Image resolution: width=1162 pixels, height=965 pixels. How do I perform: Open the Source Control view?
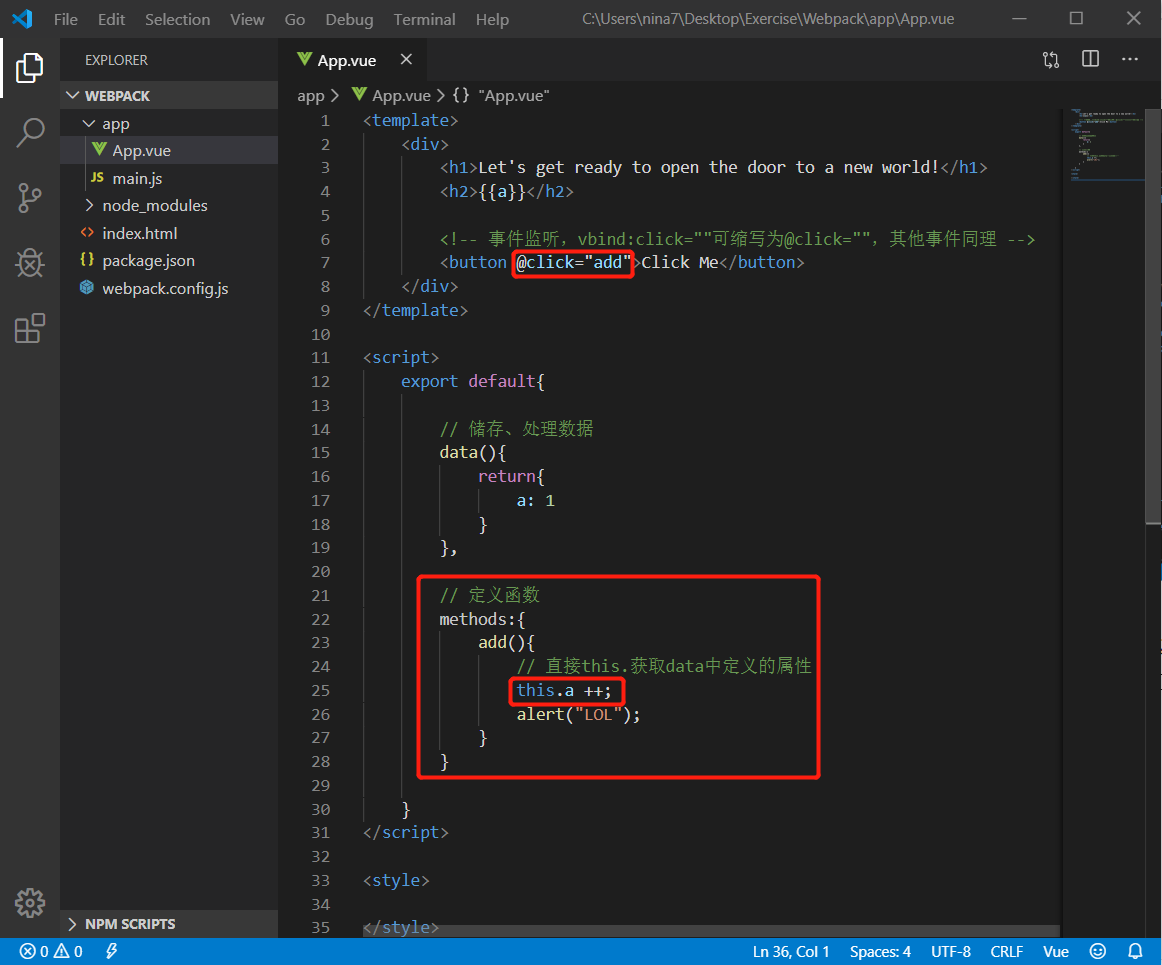click(30, 197)
